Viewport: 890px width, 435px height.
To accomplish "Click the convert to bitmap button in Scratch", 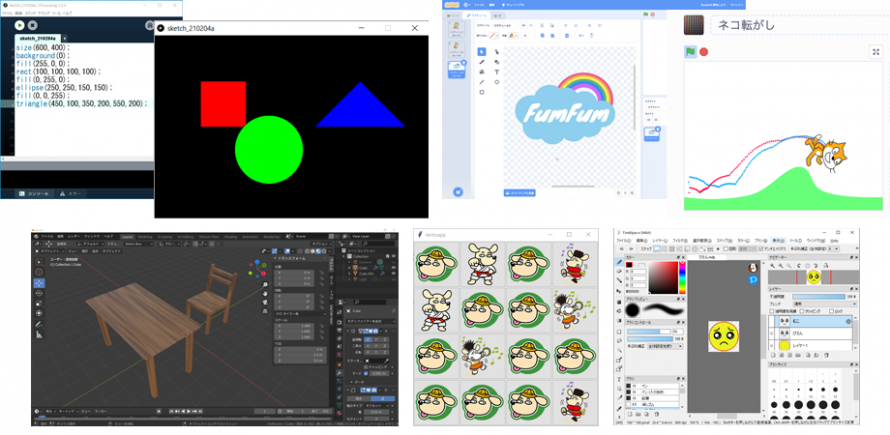I will 519,193.
